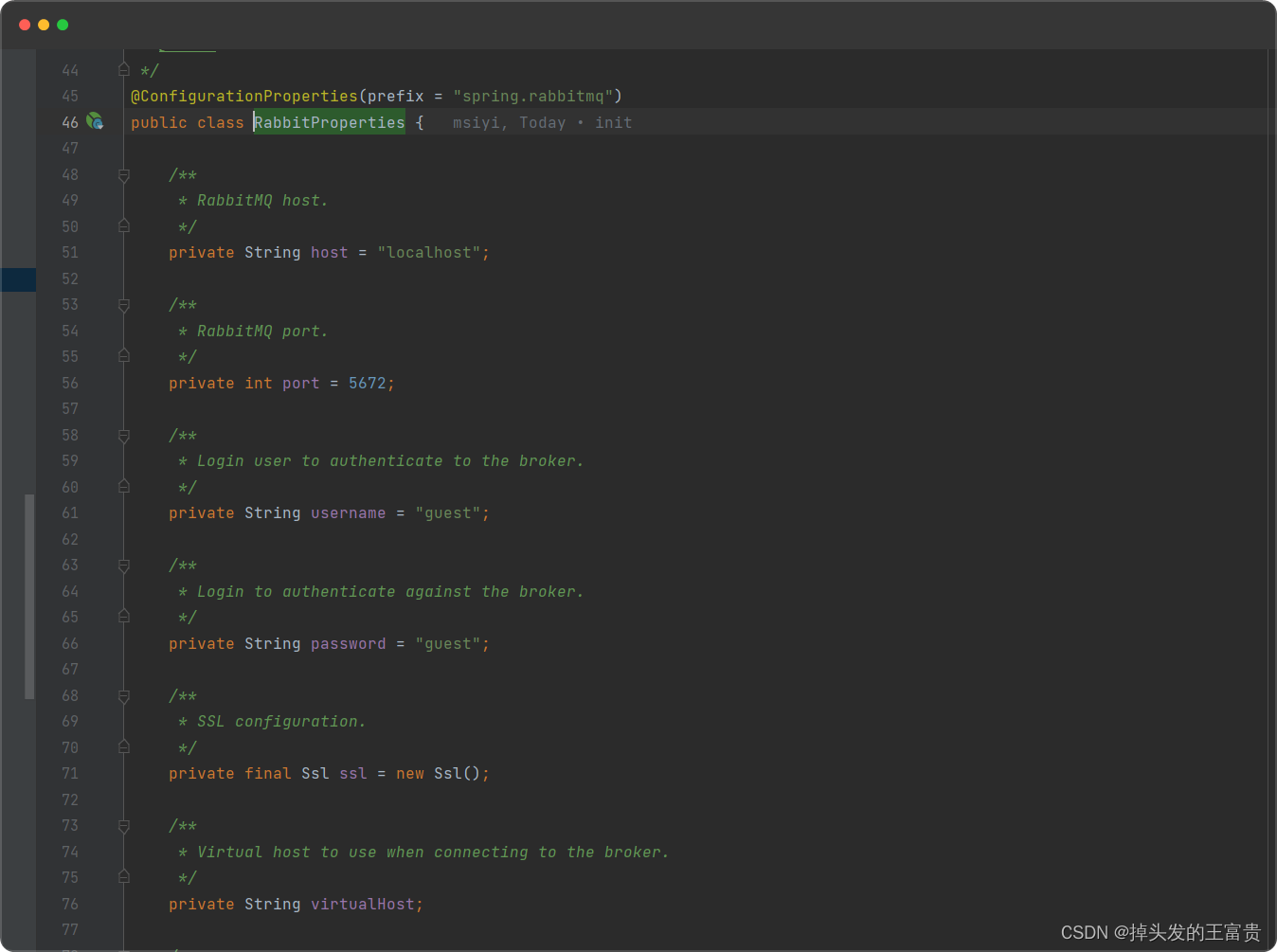Click the host field name

click(330, 253)
